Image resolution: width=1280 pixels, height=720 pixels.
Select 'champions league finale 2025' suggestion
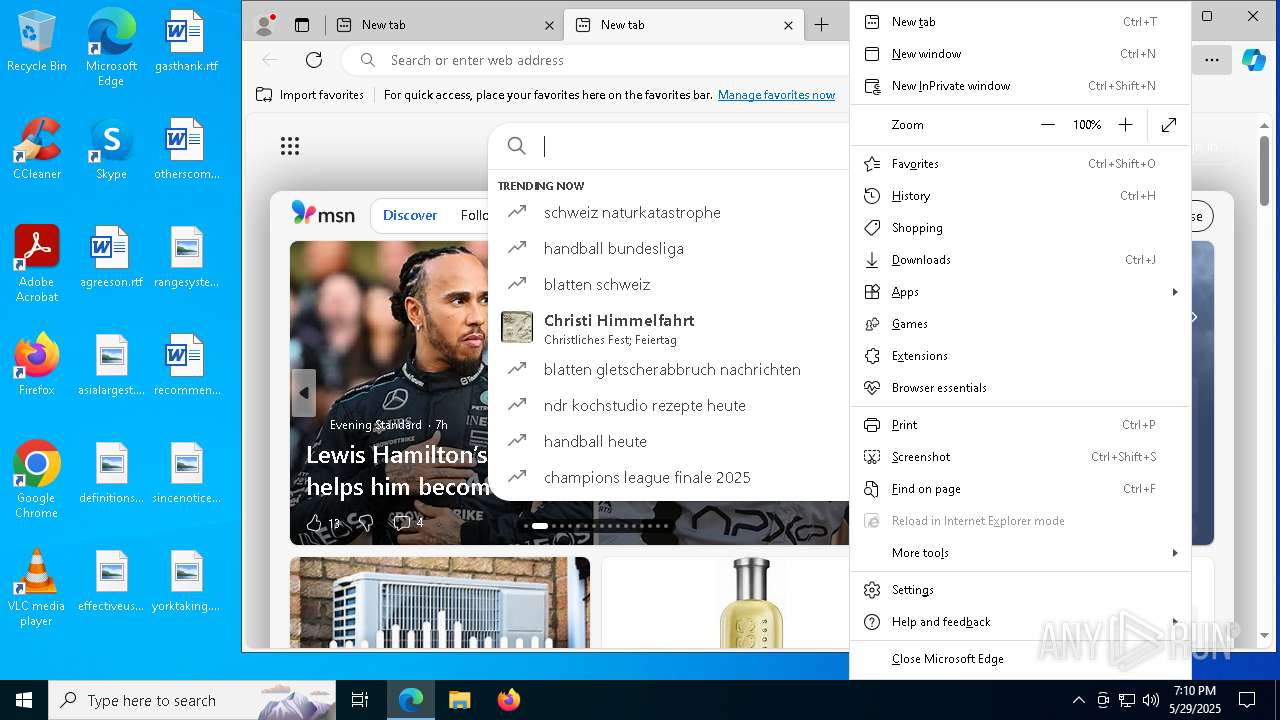pos(669,478)
